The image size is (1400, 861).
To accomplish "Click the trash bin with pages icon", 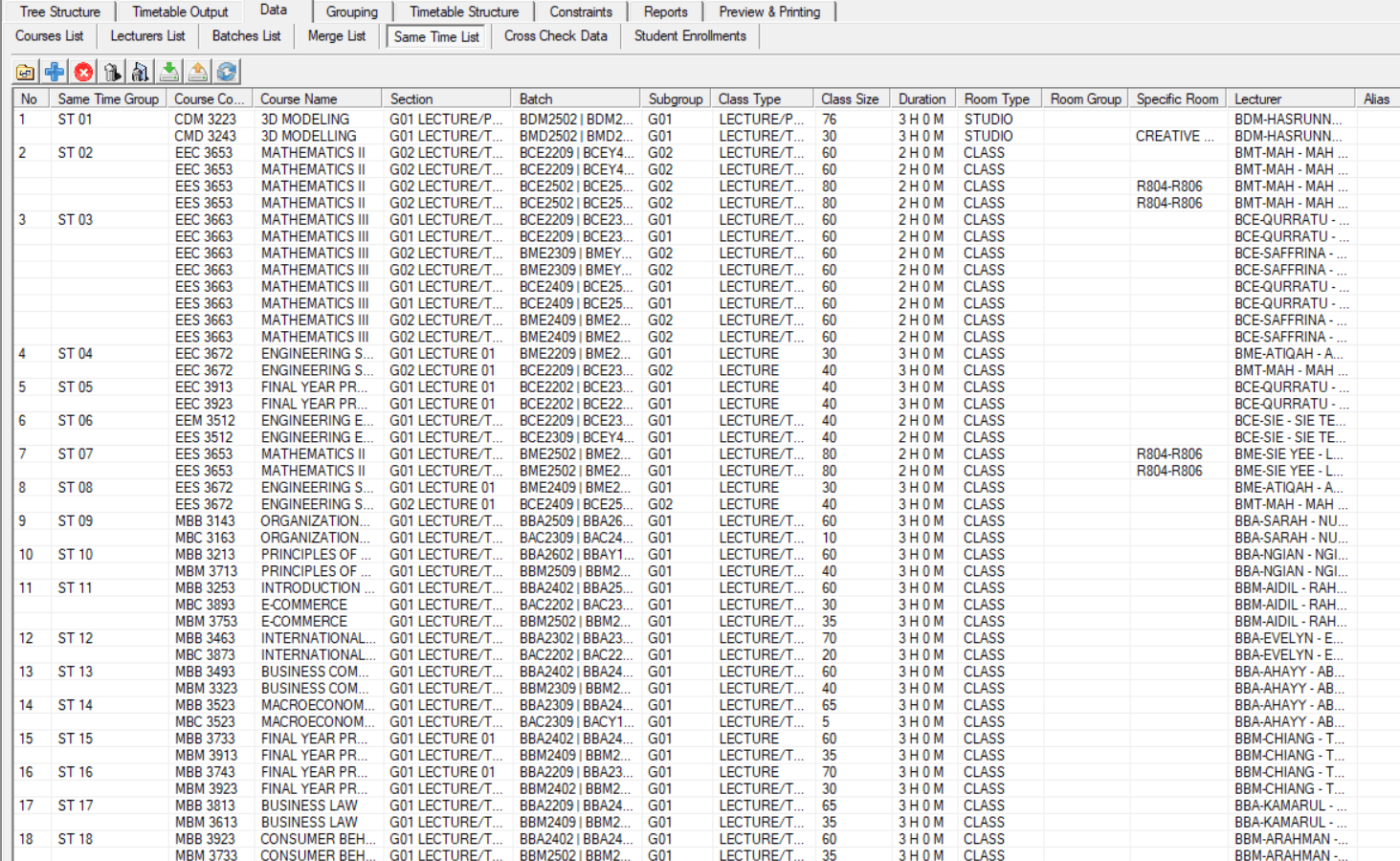I will 141,72.
